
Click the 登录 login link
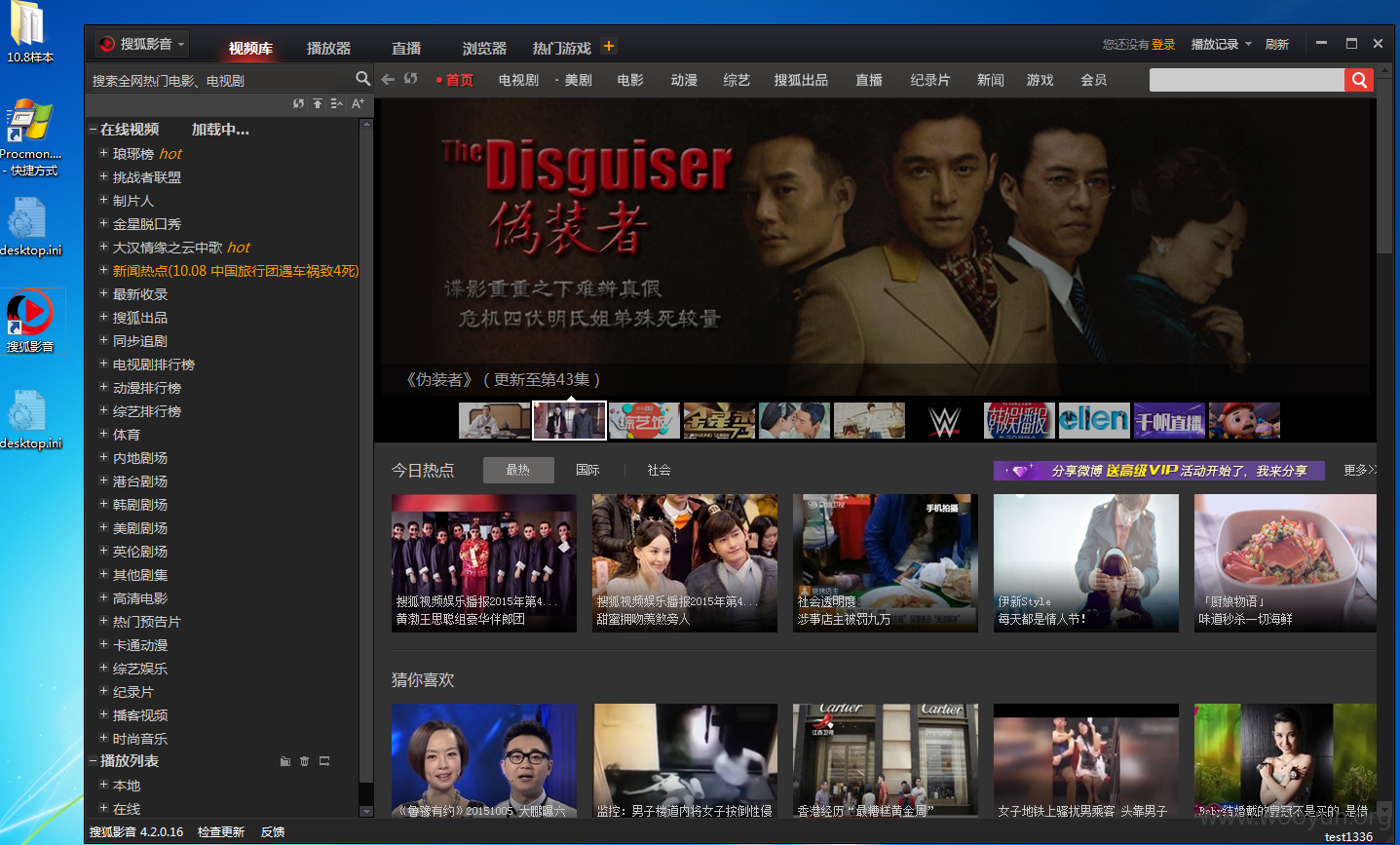[1163, 45]
